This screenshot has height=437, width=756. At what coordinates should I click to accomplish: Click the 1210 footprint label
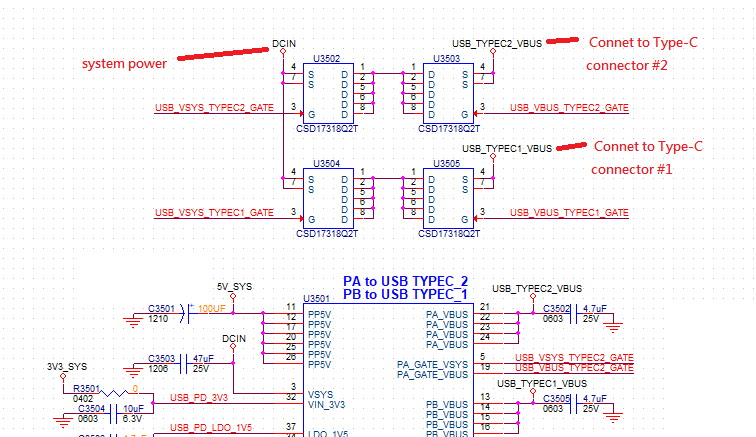point(158,319)
